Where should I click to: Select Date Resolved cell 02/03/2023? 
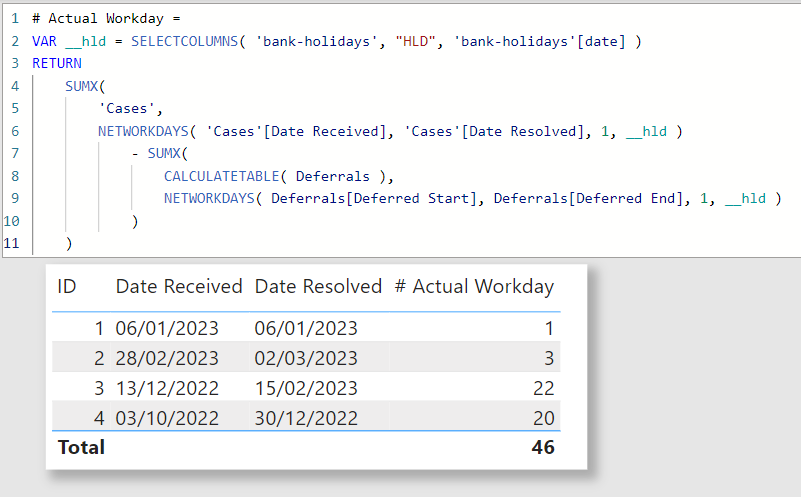[306, 359]
